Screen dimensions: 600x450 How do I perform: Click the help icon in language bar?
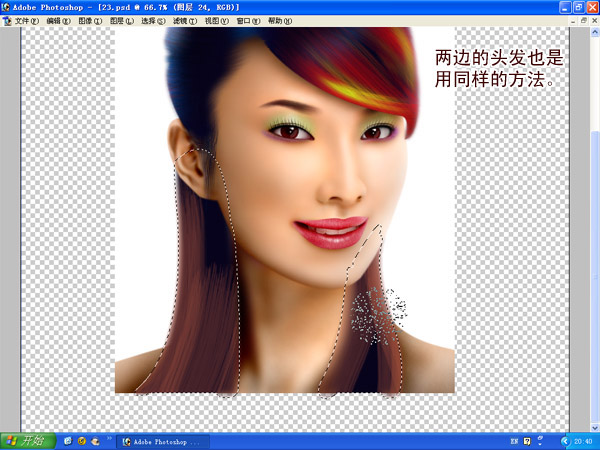click(x=527, y=442)
